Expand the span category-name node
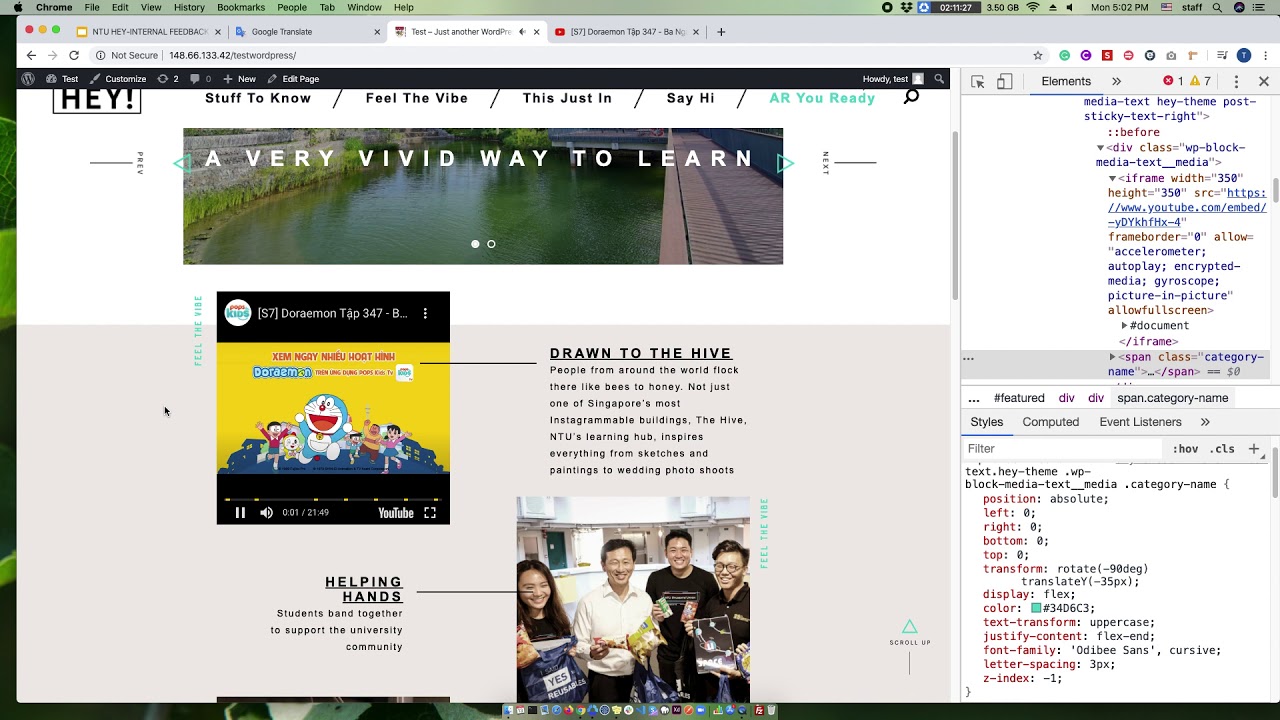Viewport: 1280px width, 720px height. pos(1112,357)
